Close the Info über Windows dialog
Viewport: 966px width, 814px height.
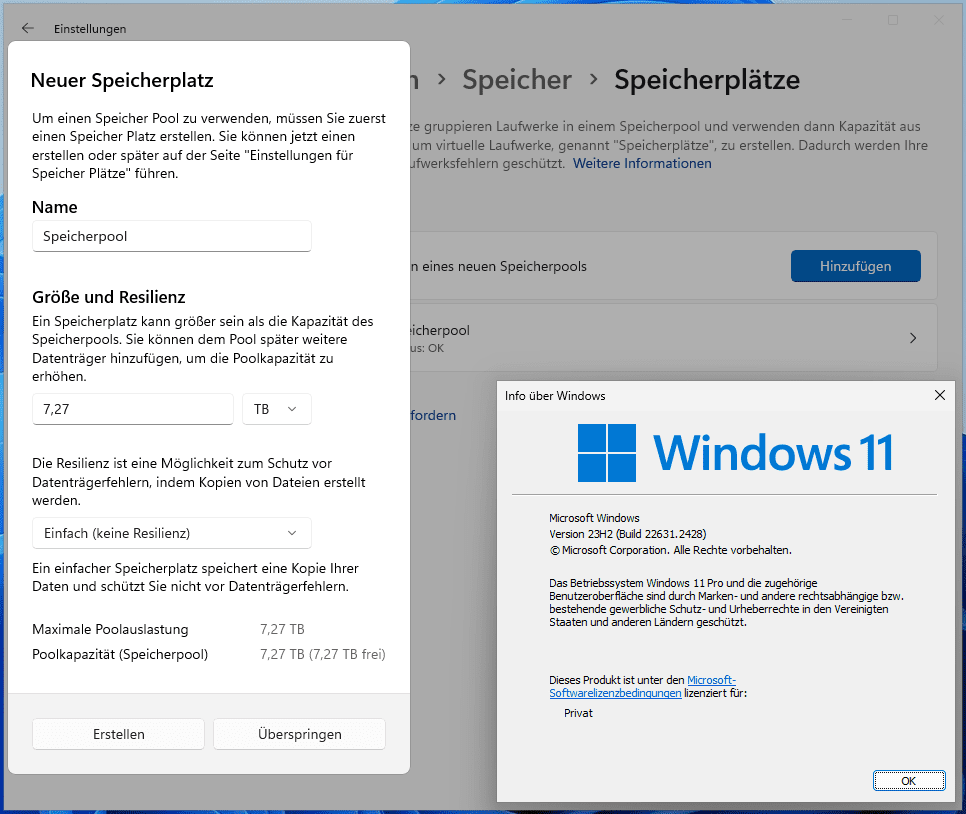point(940,395)
